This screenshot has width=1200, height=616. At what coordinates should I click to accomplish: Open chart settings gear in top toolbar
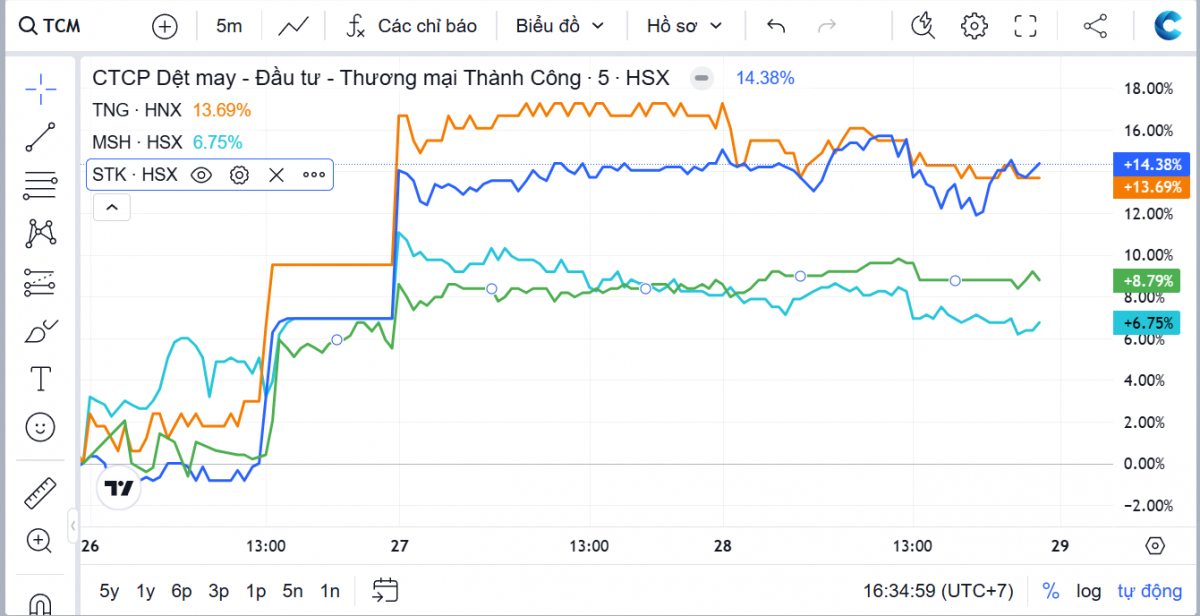[973, 26]
